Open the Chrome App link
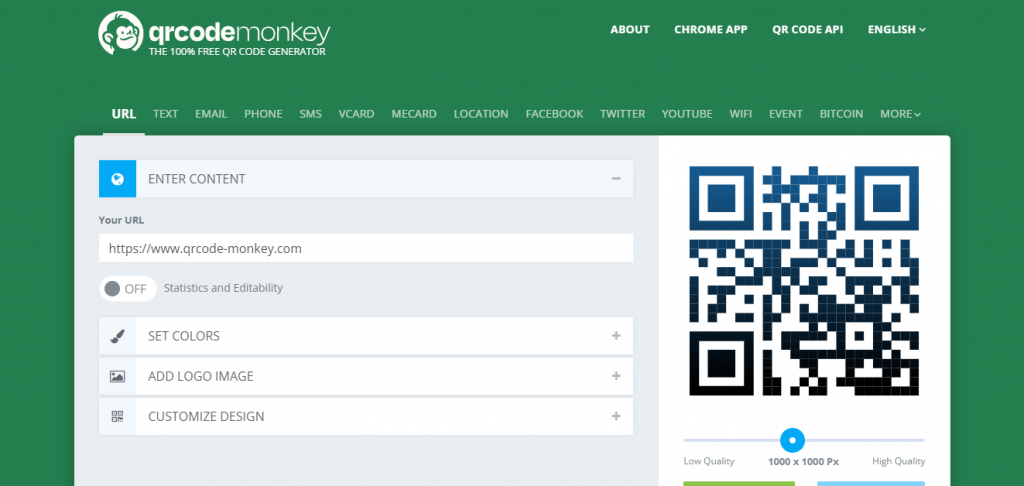Viewport: 1024px width, 486px height. coord(710,30)
